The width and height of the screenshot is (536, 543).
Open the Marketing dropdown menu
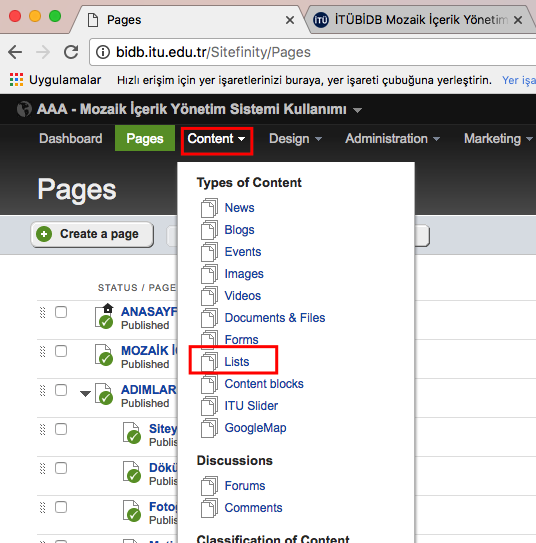pos(498,139)
